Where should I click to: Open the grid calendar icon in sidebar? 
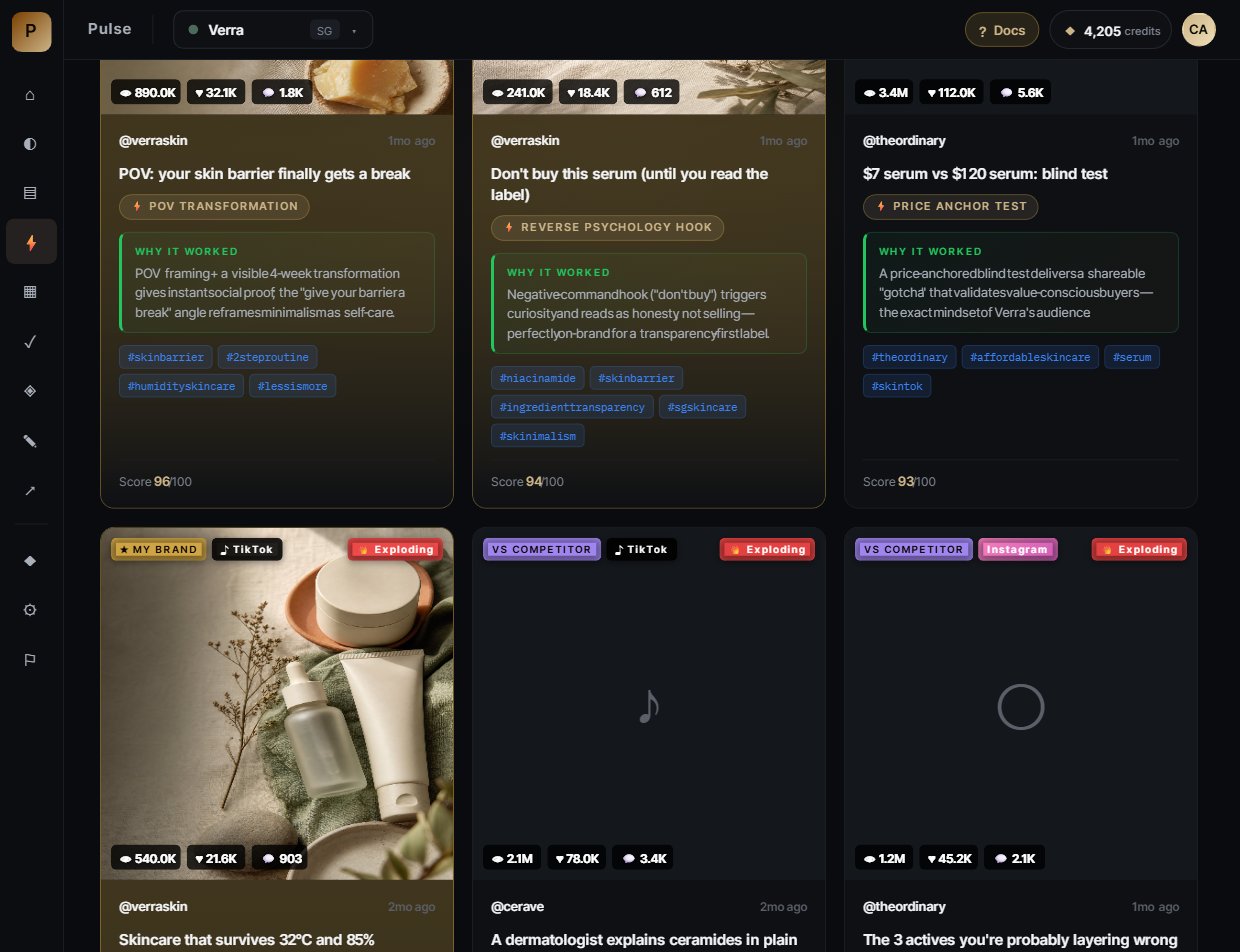point(31,292)
